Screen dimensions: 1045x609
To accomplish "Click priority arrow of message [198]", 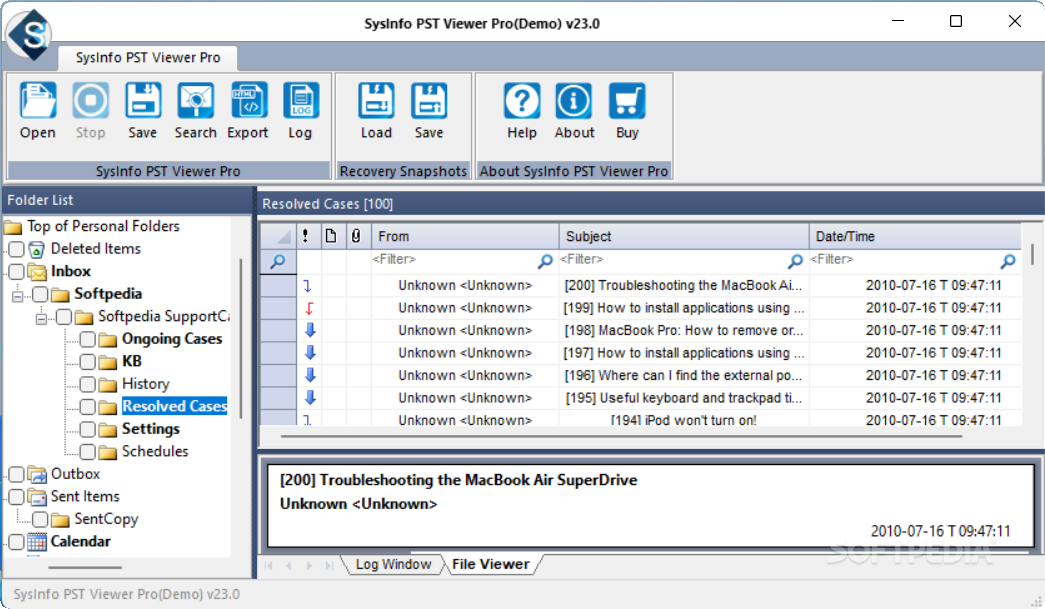I will coord(310,330).
